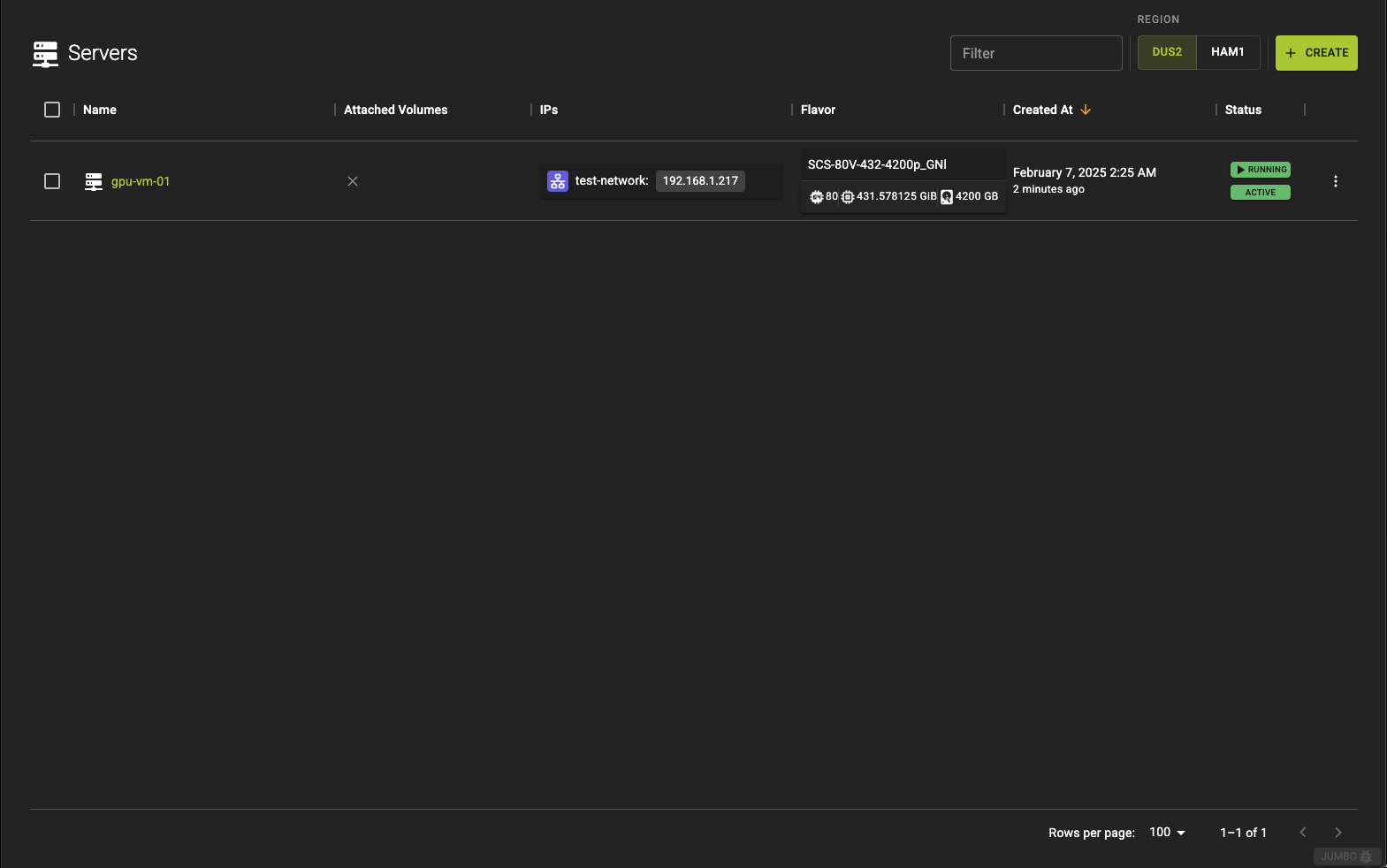The height and width of the screenshot is (868, 1387).
Task: Switch the region to HAM1
Action: (1228, 52)
